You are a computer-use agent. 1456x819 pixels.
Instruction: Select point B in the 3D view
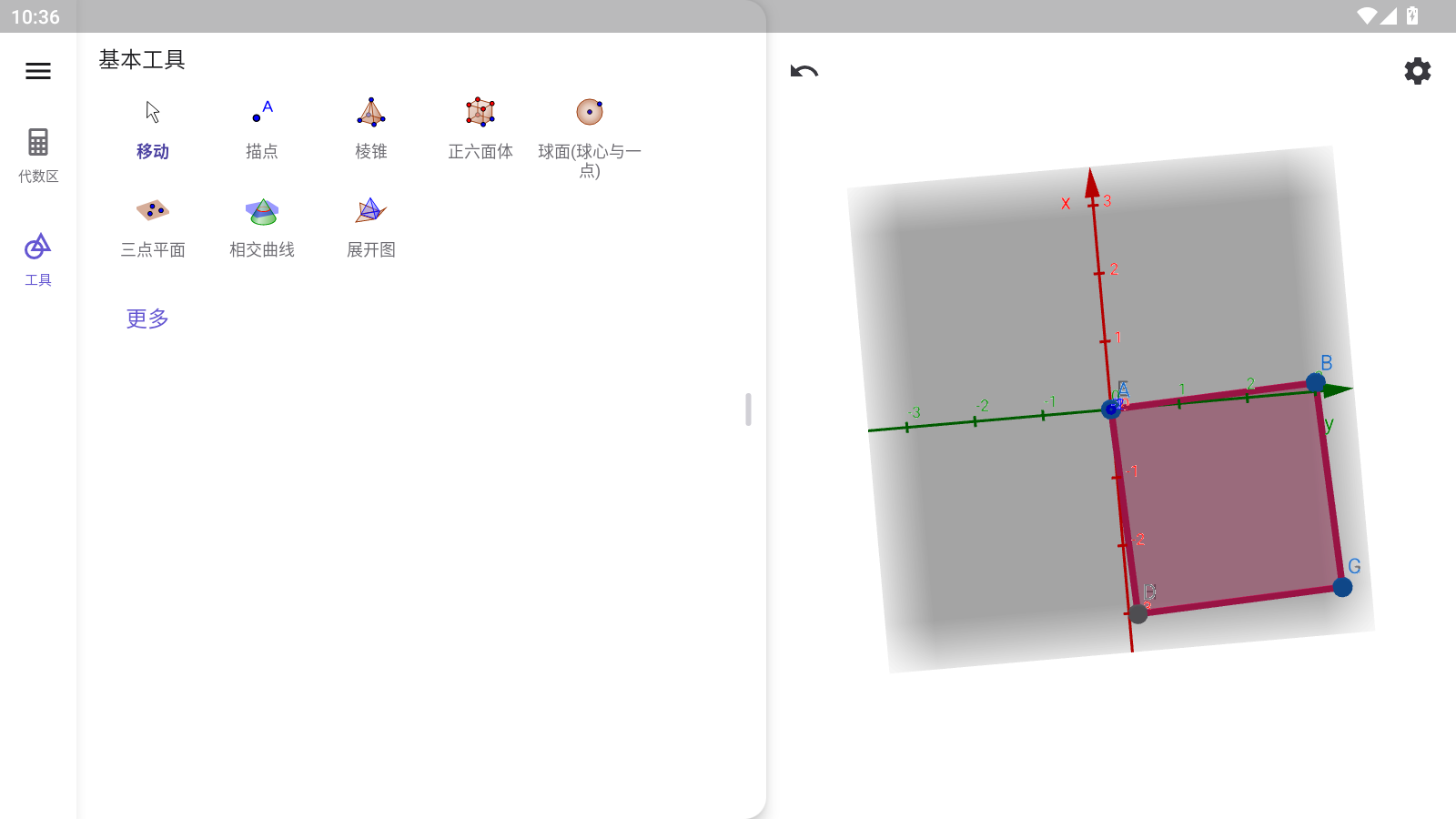(1316, 382)
